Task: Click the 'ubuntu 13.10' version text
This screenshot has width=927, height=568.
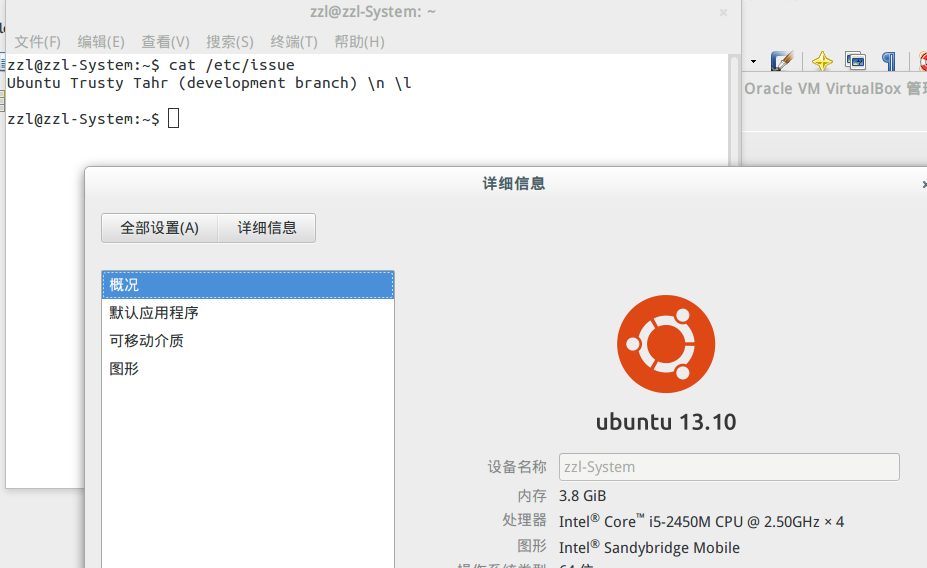Action: point(666,422)
